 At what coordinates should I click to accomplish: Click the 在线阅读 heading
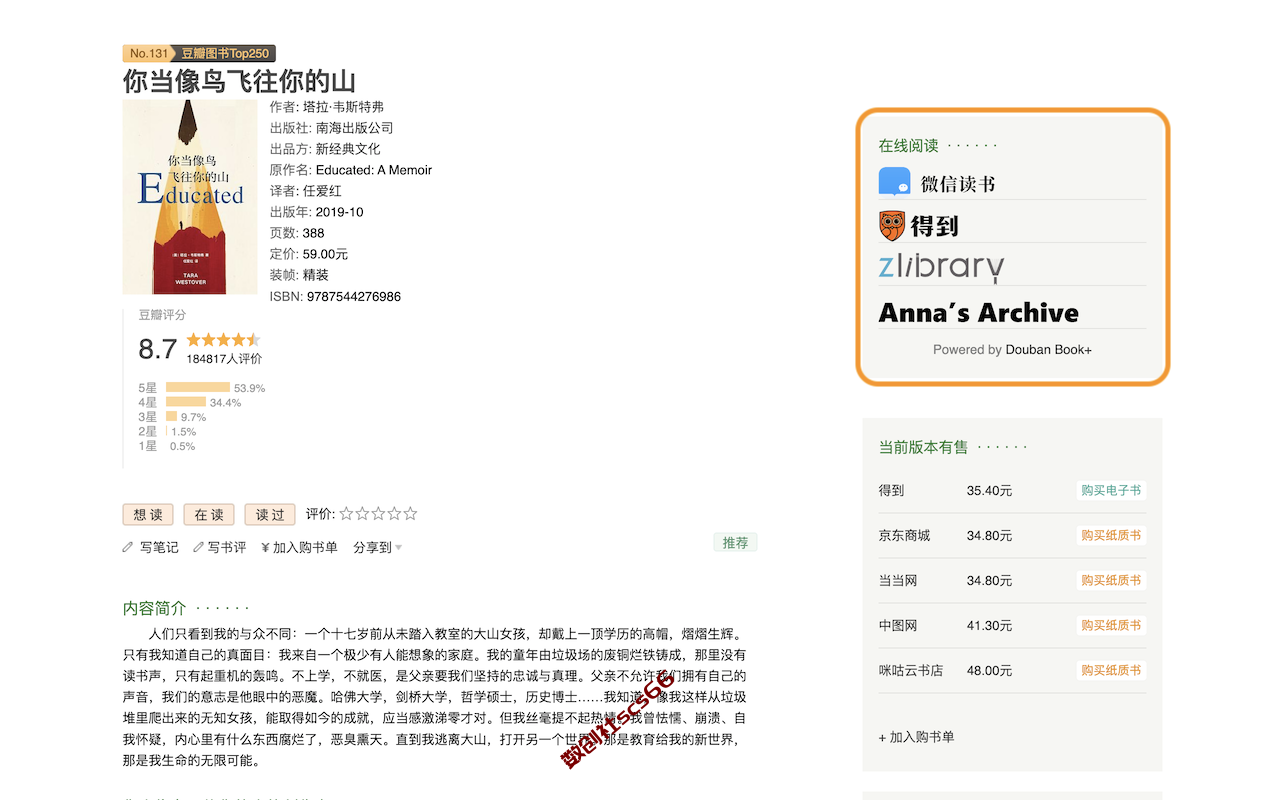[908, 146]
